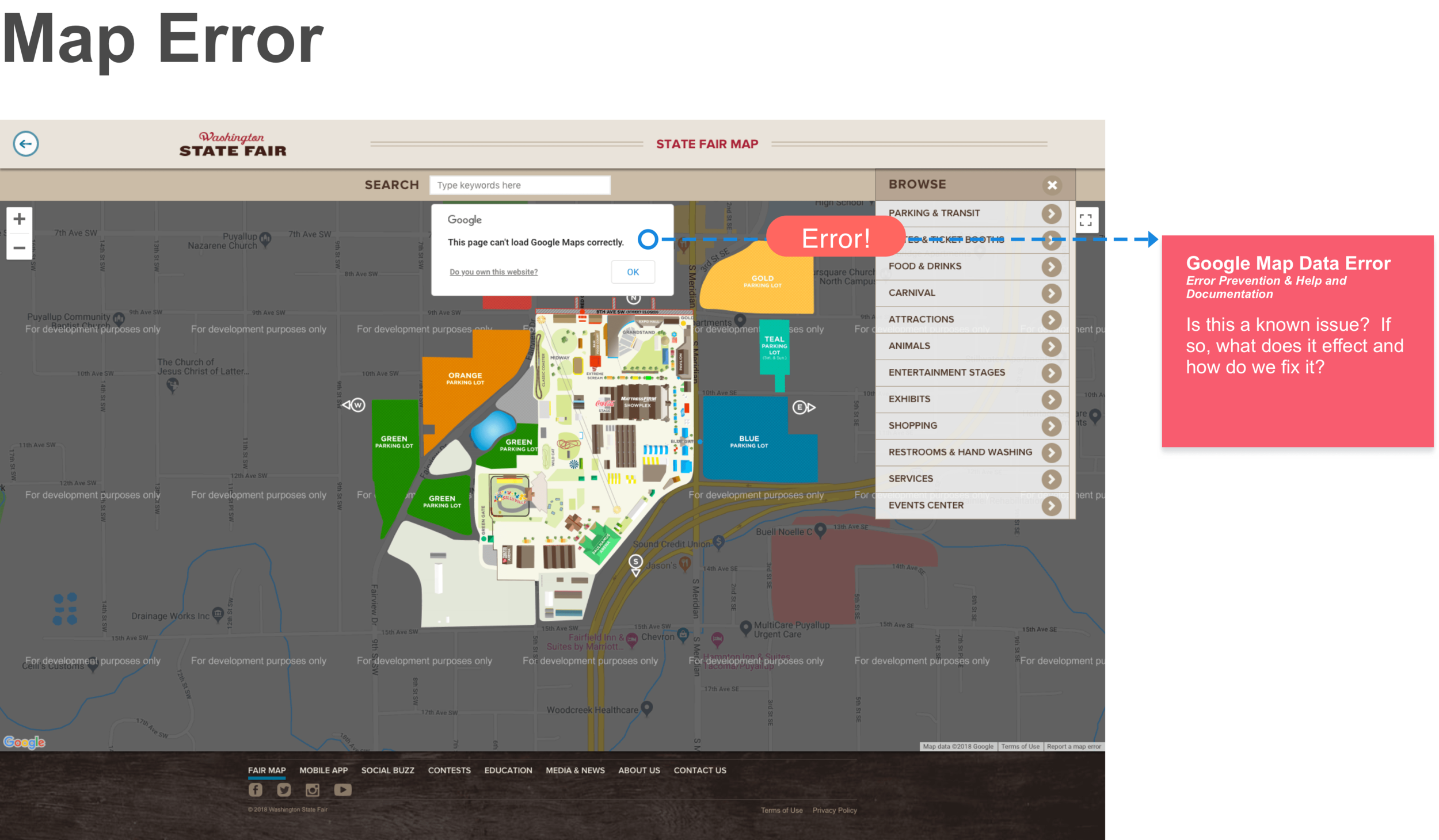Zoom out with the minus button
Image resolution: width=1439 pixels, height=840 pixels.
pyautogui.click(x=19, y=248)
